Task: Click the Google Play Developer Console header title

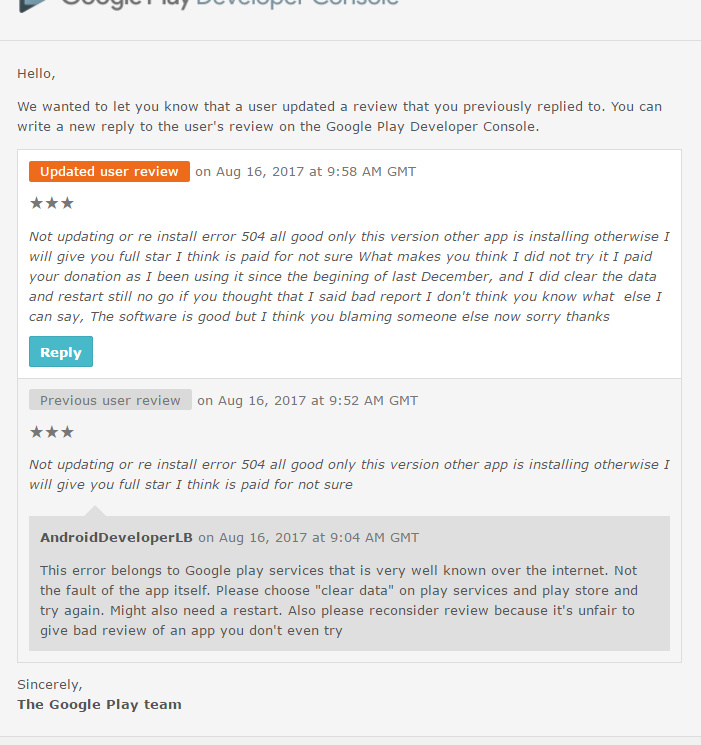Action: (x=230, y=4)
